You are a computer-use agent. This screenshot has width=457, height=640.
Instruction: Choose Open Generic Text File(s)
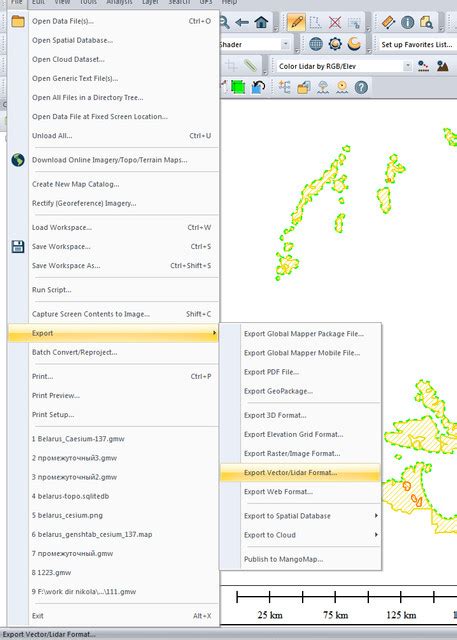point(113,78)
